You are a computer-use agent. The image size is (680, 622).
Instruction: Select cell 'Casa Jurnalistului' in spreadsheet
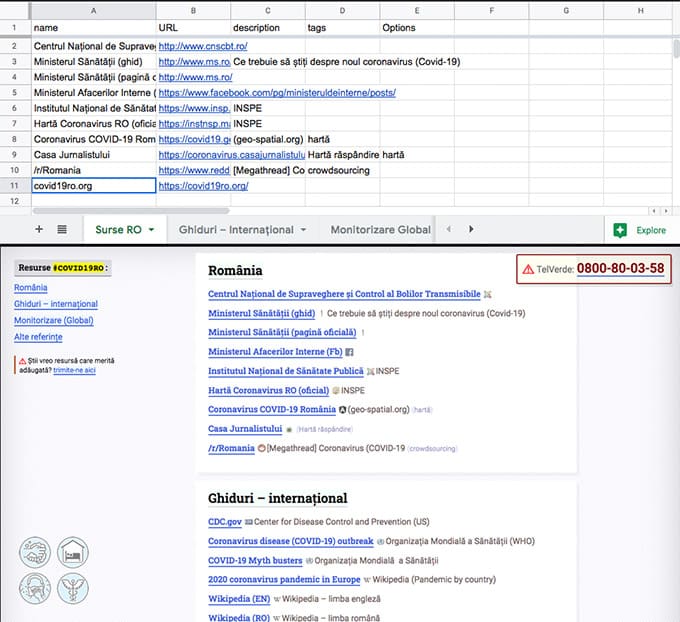93,155
